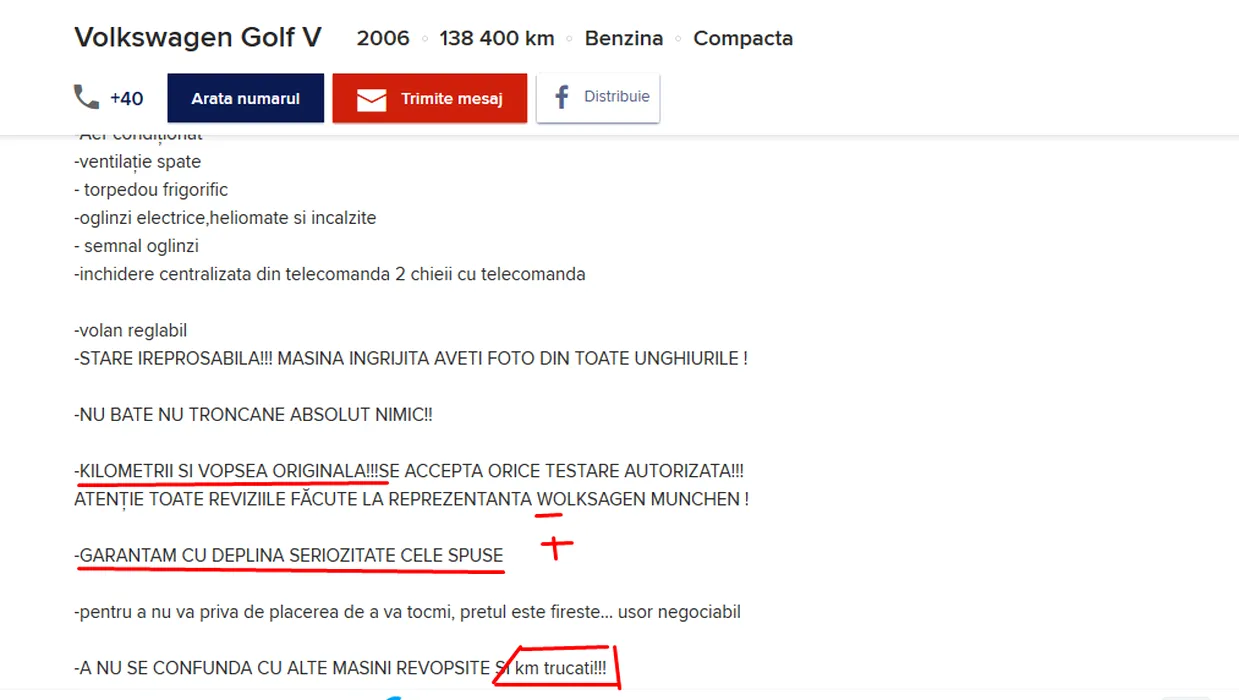Click the GARANTAM CU DEPLINA SERIOZITATE line
Image resolution: width=1239 pixels, height=700 pixels.
(289, 555)
